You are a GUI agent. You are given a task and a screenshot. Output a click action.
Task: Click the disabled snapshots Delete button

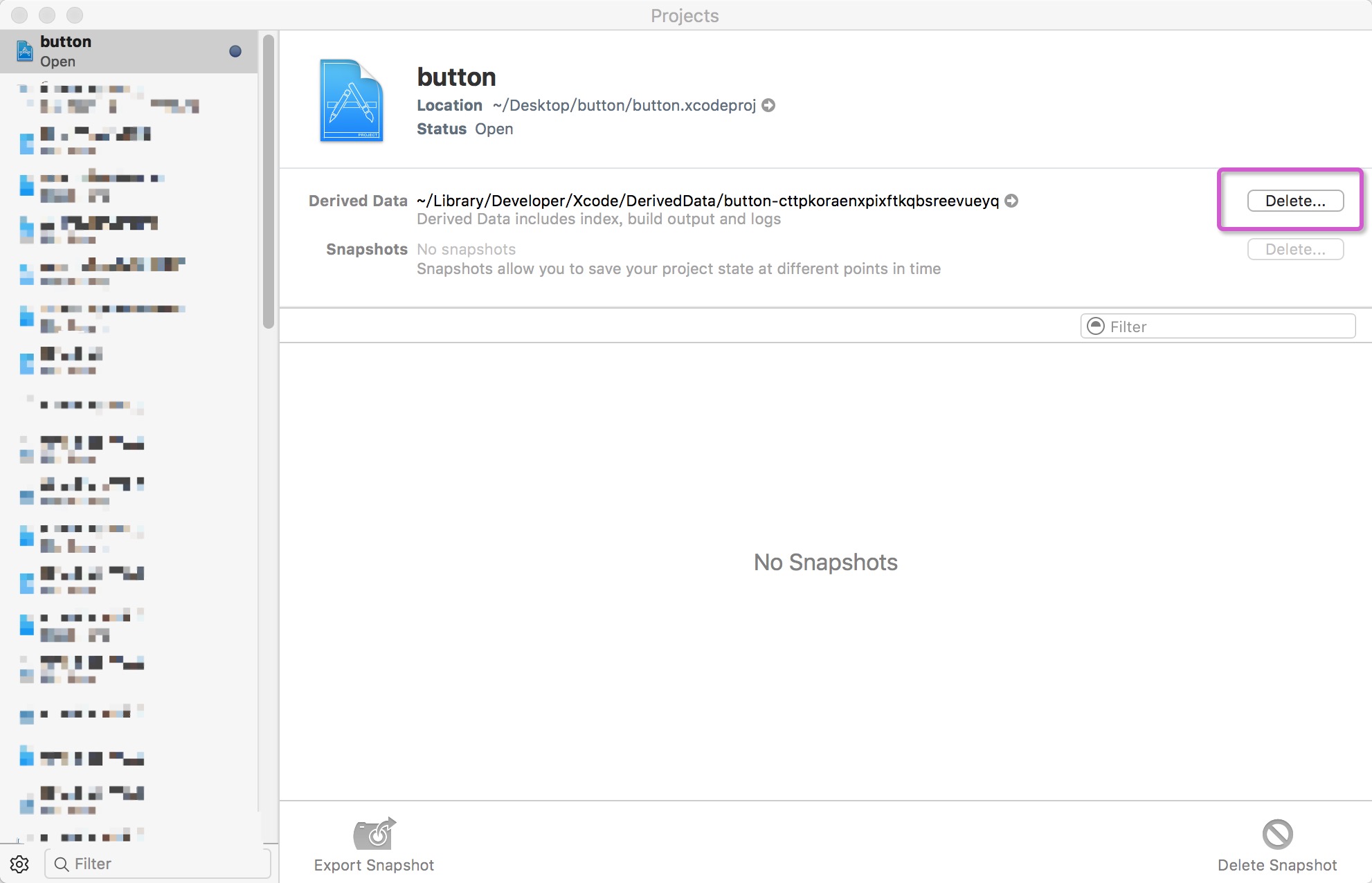click(x=1295, y=249)
